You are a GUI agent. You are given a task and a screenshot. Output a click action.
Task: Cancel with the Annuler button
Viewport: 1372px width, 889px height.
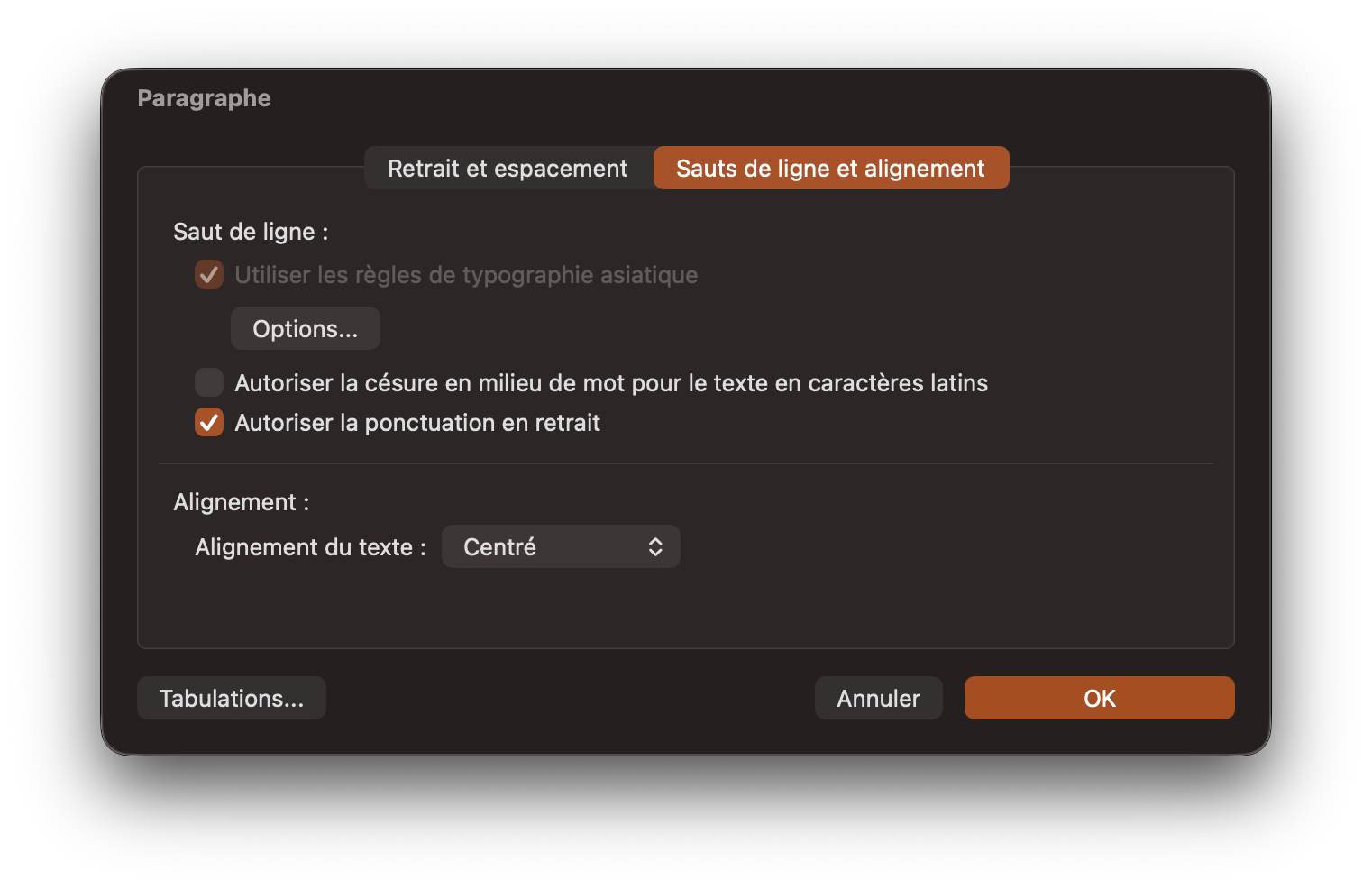(x=879, y=699)
